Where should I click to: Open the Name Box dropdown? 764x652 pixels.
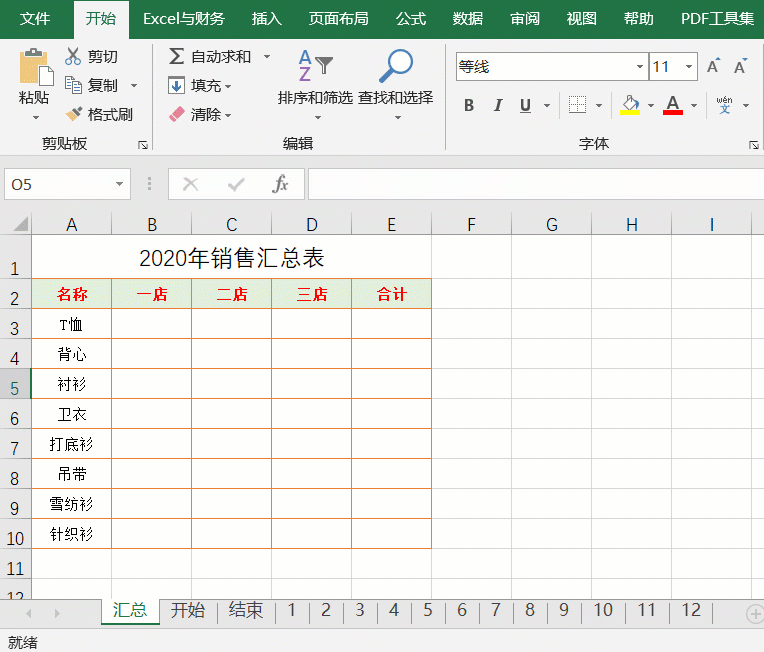(x=119, y=184)
